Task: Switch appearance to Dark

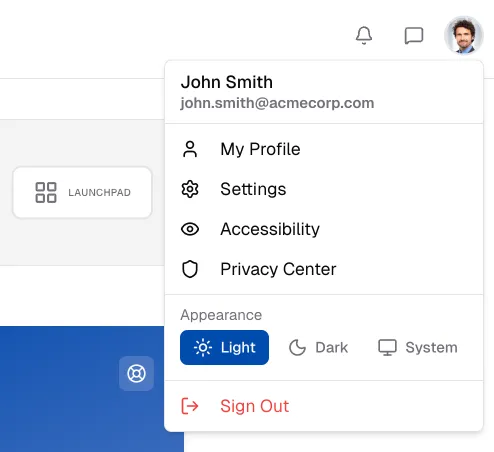Action: pyautogui.click(x=318, y=347)
